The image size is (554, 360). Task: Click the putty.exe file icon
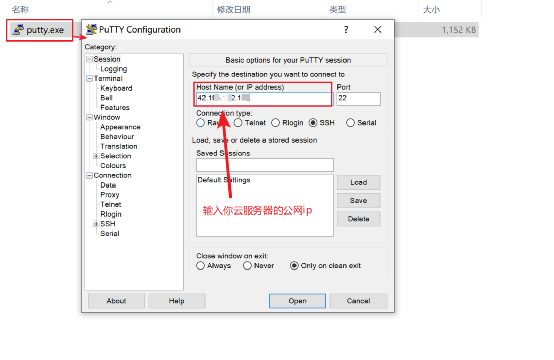[18, 30]
